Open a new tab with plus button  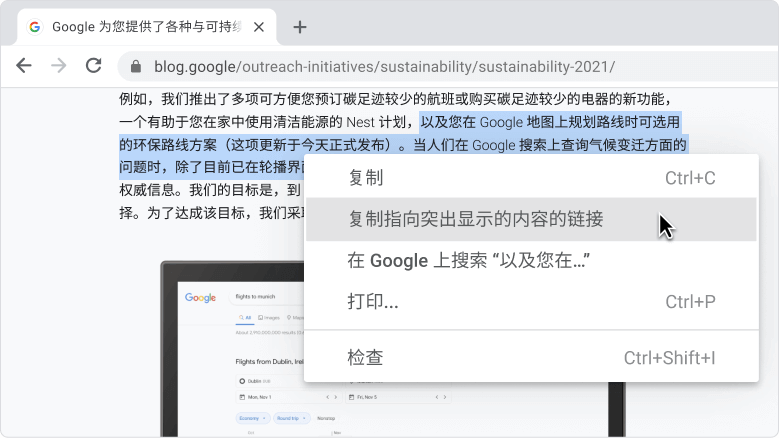click(300, 27)
